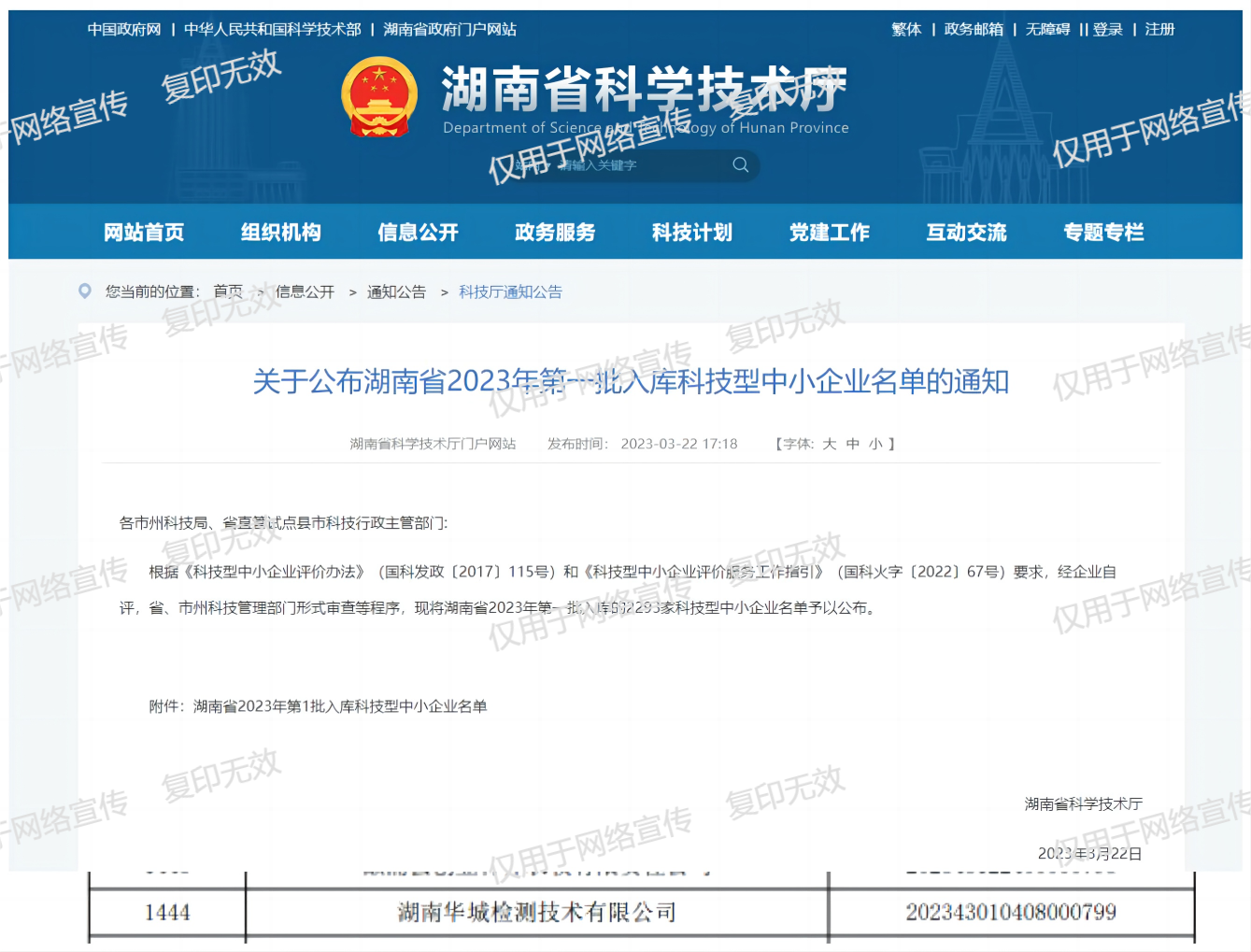Switch to 繁体 traditional Chinese
This screenshot has width=1251, height=952.
point(906,30)
